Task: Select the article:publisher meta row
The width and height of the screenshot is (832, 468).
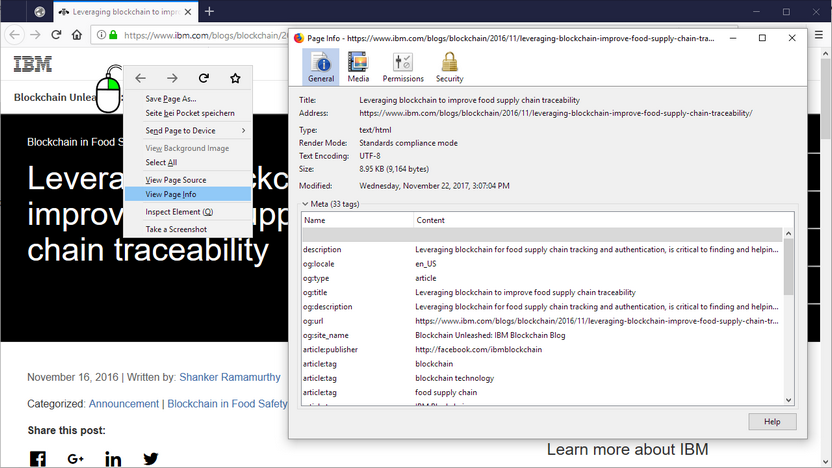Action: [542, 350]
